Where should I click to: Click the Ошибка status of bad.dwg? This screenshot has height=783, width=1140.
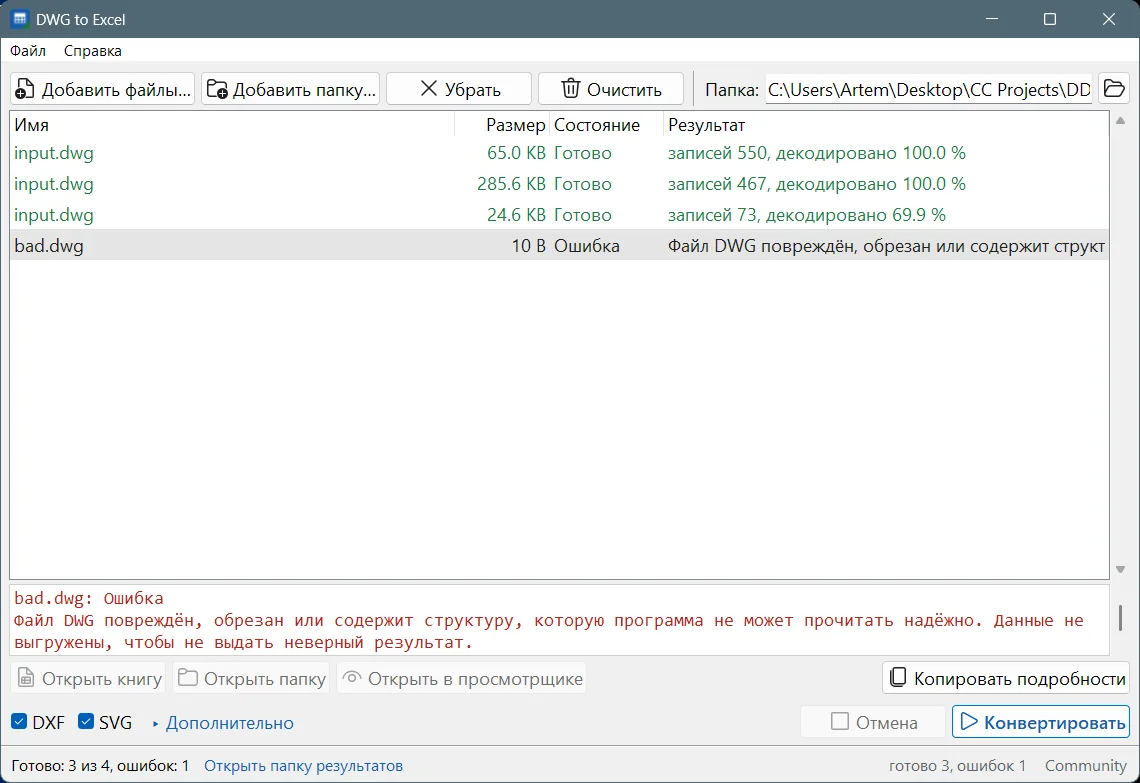tap(587, 246)
